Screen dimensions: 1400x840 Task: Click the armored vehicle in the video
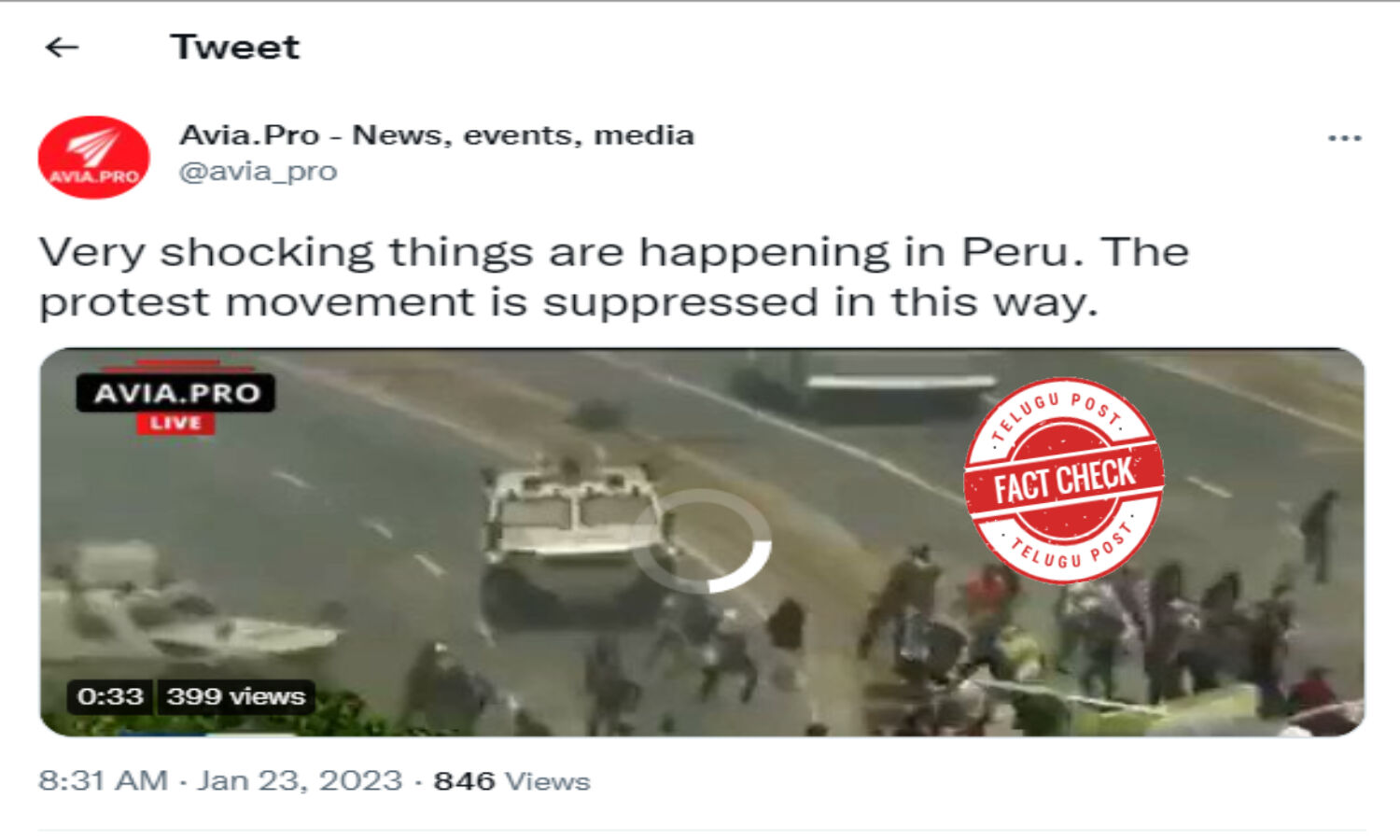(x=574, y=537)
